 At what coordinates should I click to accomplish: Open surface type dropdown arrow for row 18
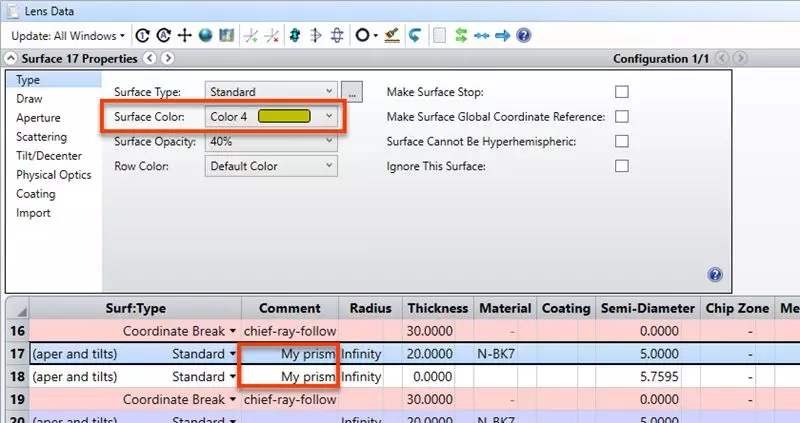click(233, 377)
